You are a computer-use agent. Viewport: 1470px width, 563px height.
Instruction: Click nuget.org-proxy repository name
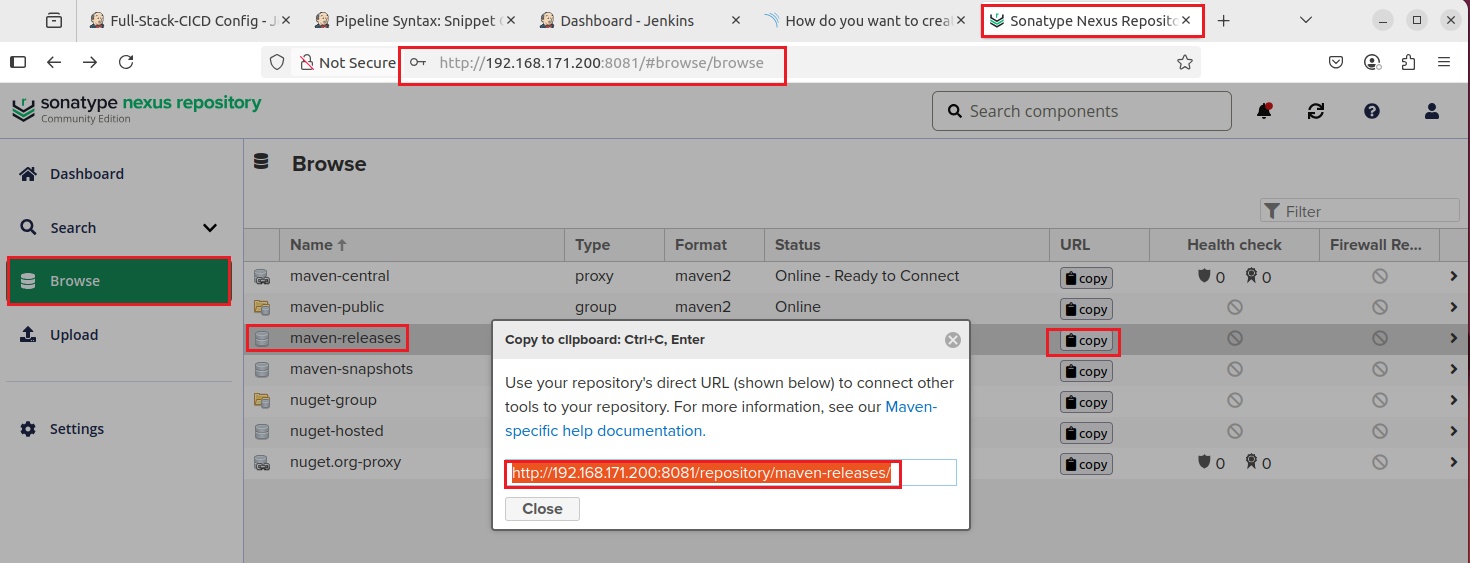click(x=345, y=462)
